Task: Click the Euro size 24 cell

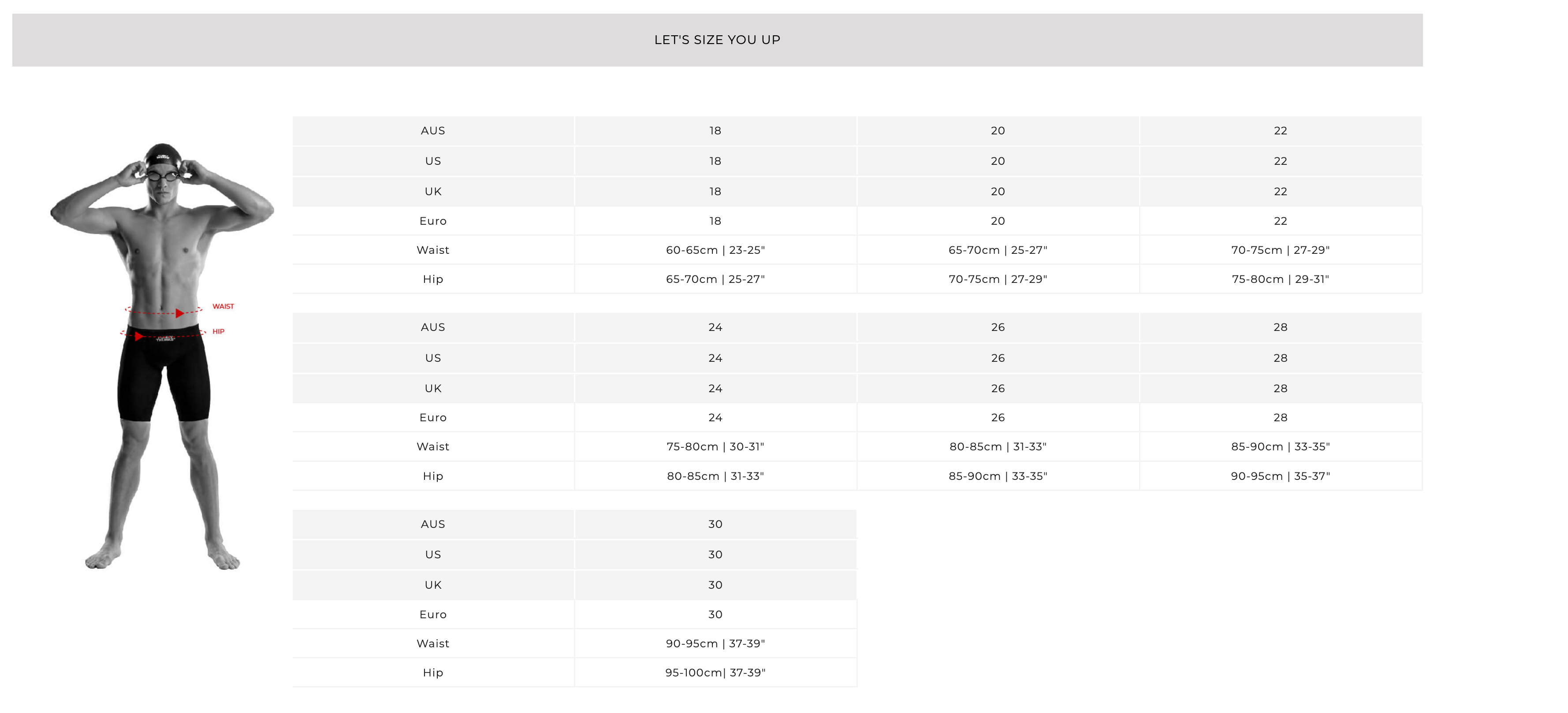Action: (x=715, y=418)
